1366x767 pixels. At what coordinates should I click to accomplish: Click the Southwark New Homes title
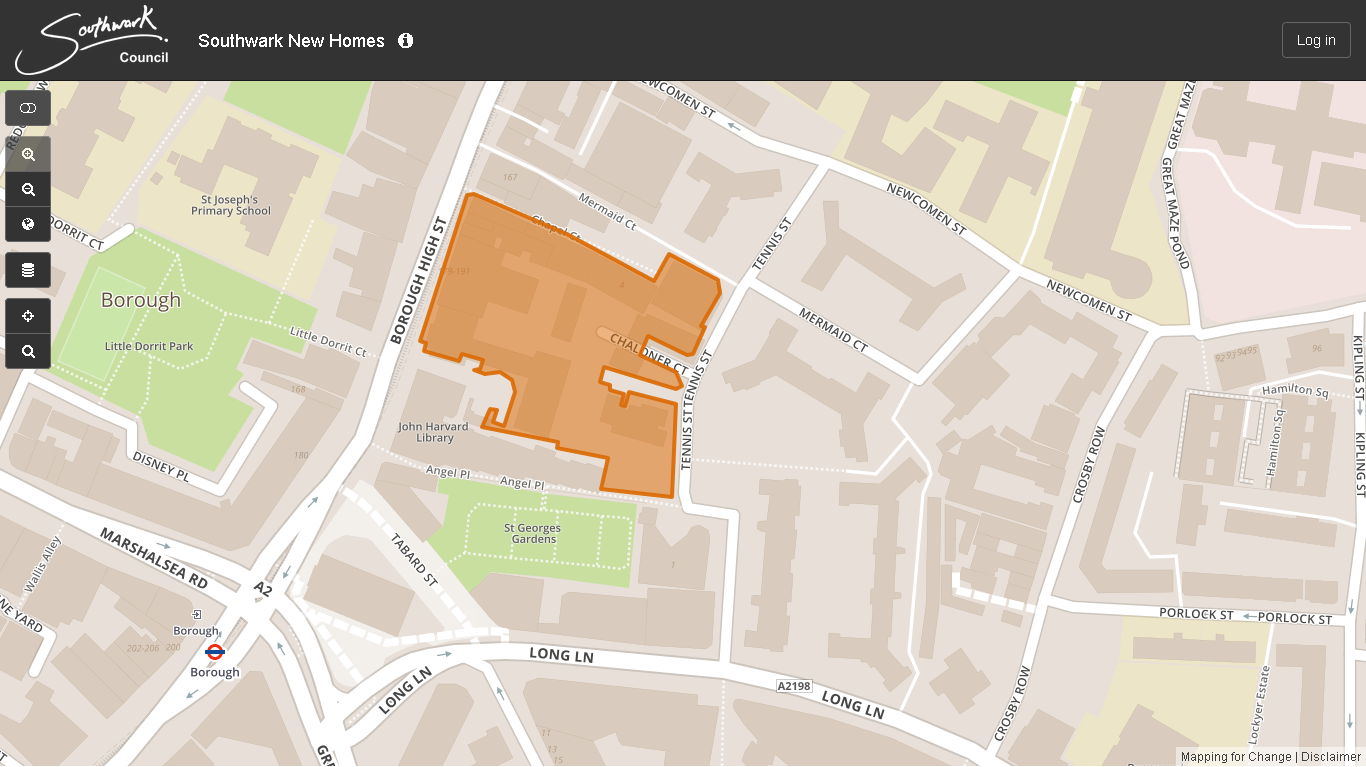pos(291,41)
